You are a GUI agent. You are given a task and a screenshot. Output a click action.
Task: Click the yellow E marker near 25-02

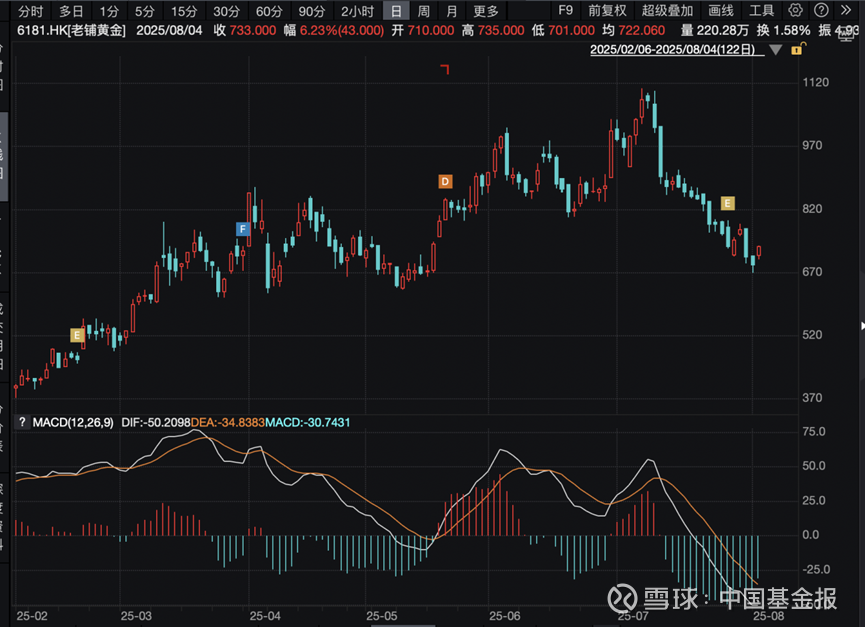(77, 335)
